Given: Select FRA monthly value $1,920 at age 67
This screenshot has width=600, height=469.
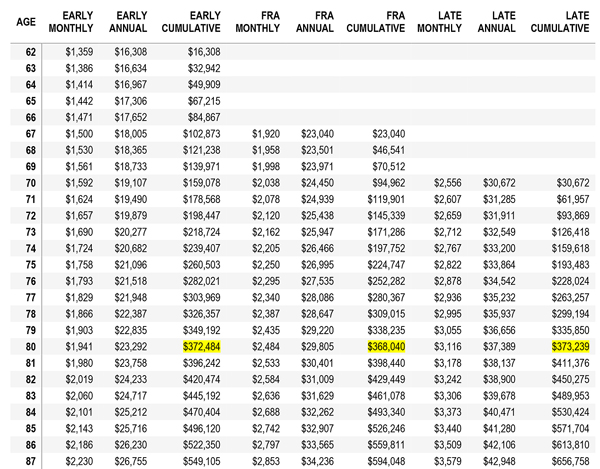Looking at the screenshot, I should coord(266,134).
